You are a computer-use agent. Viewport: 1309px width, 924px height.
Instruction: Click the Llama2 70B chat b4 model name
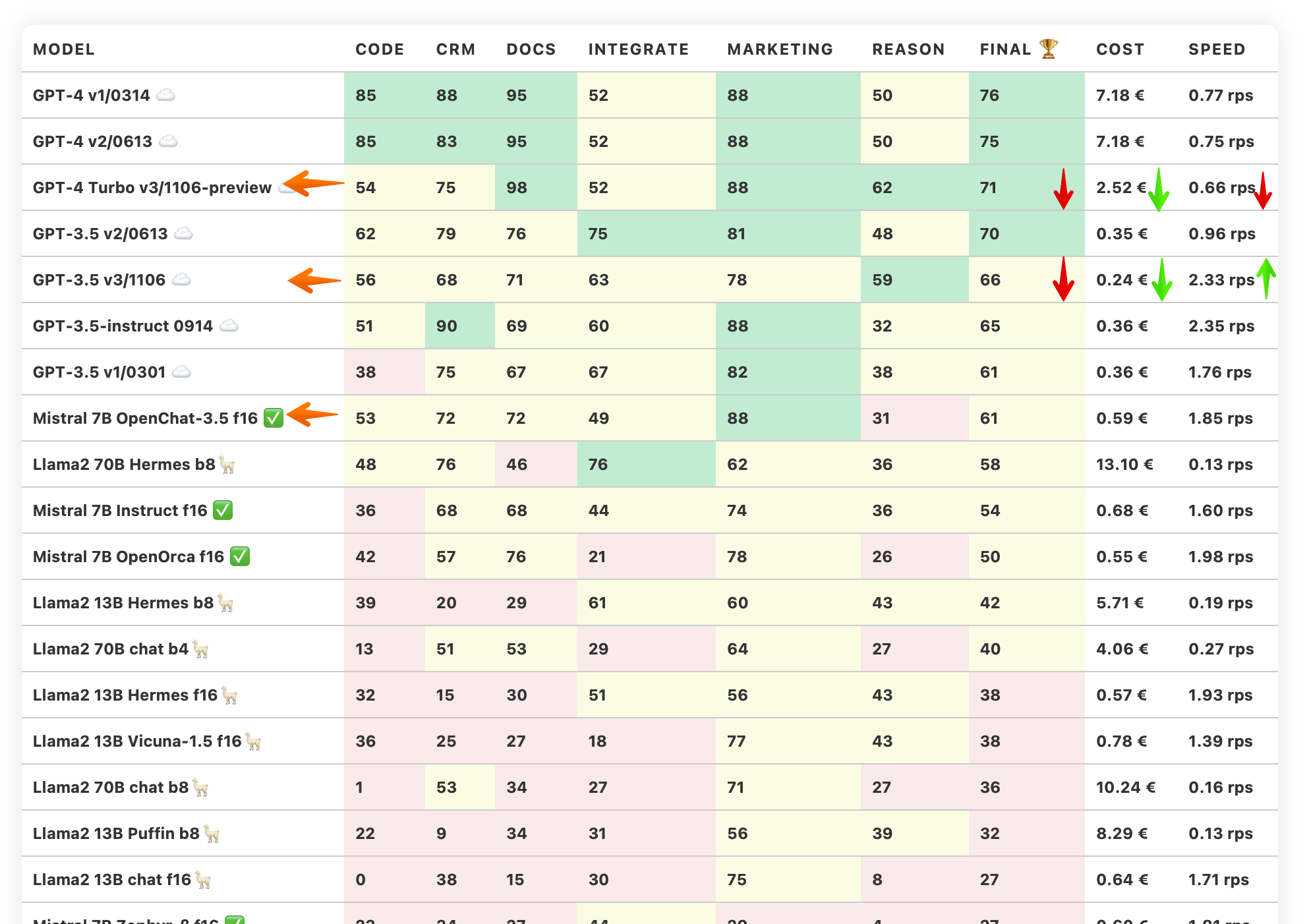(x=111, y=649)
